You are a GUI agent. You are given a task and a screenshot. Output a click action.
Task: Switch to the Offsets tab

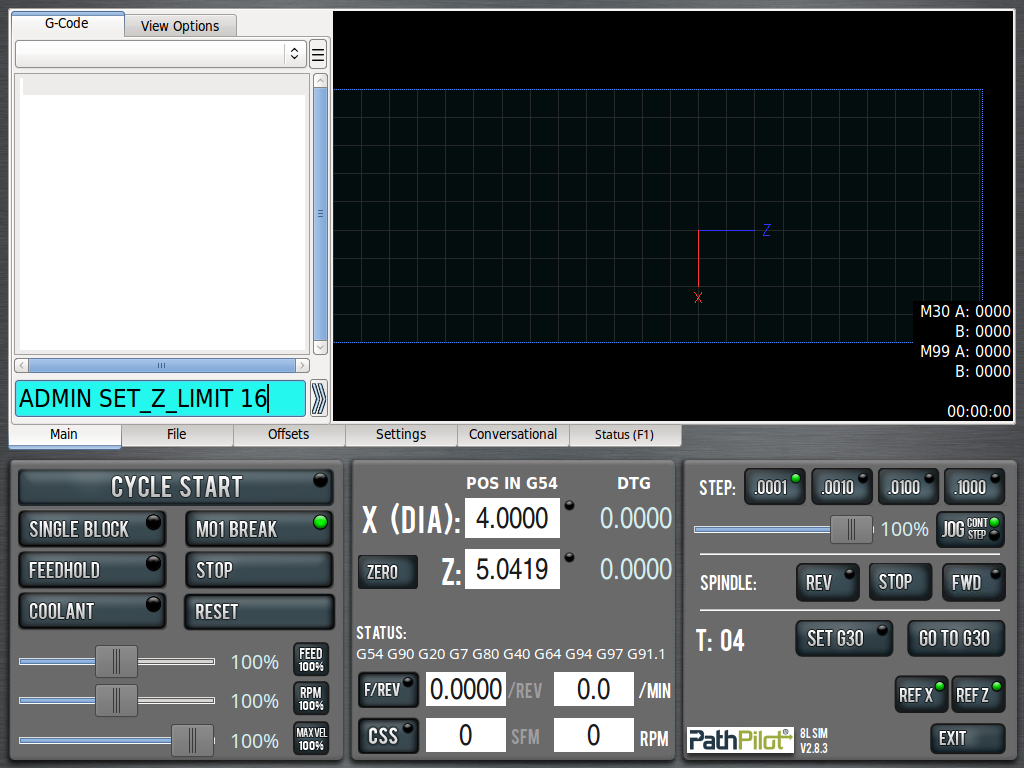click(289, 435)
